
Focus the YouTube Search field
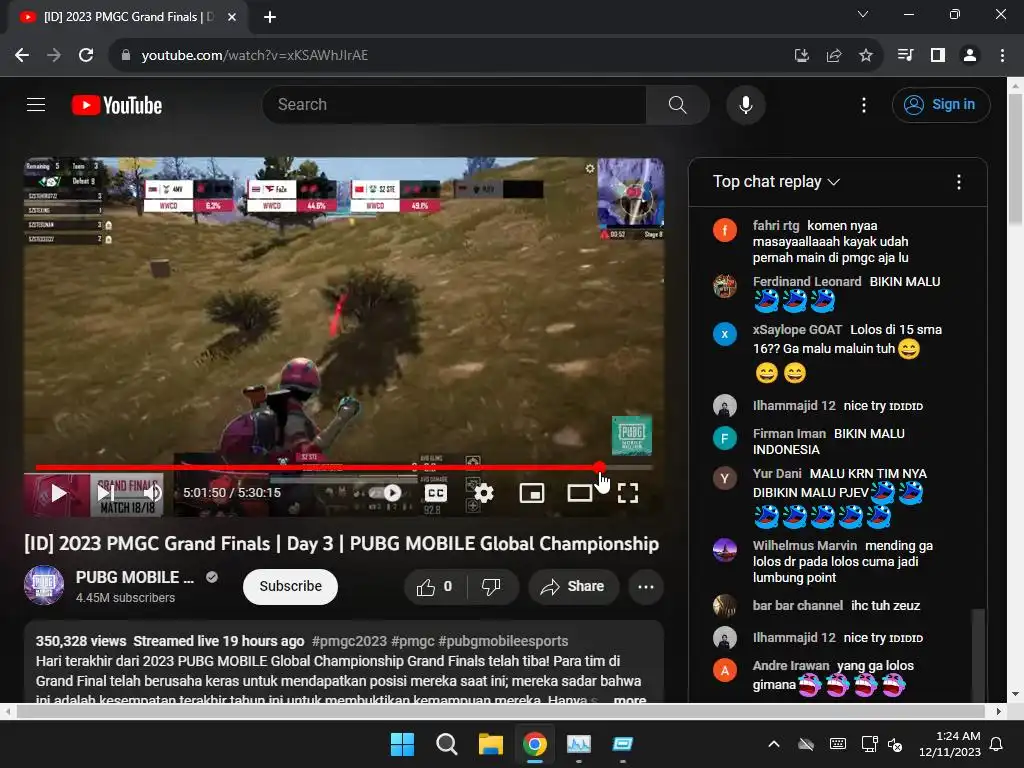(x=455, y=104)
